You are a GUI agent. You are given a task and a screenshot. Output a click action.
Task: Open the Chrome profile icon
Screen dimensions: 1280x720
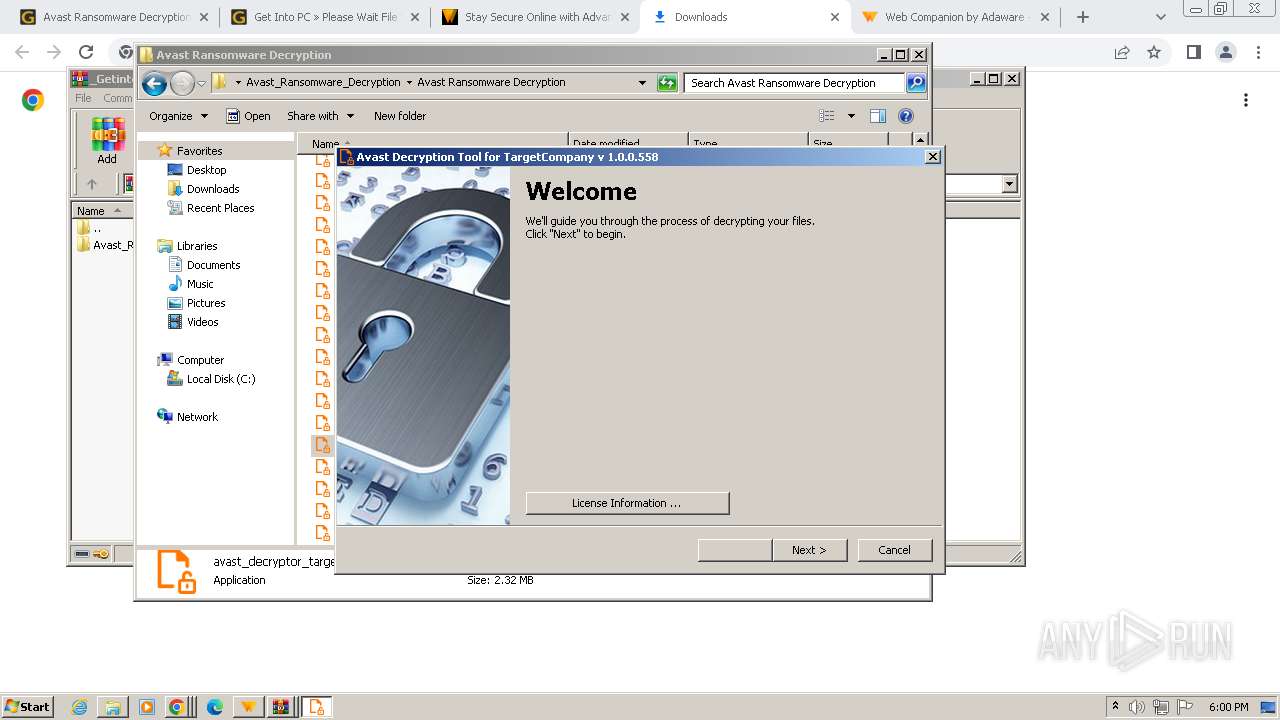1225,52
